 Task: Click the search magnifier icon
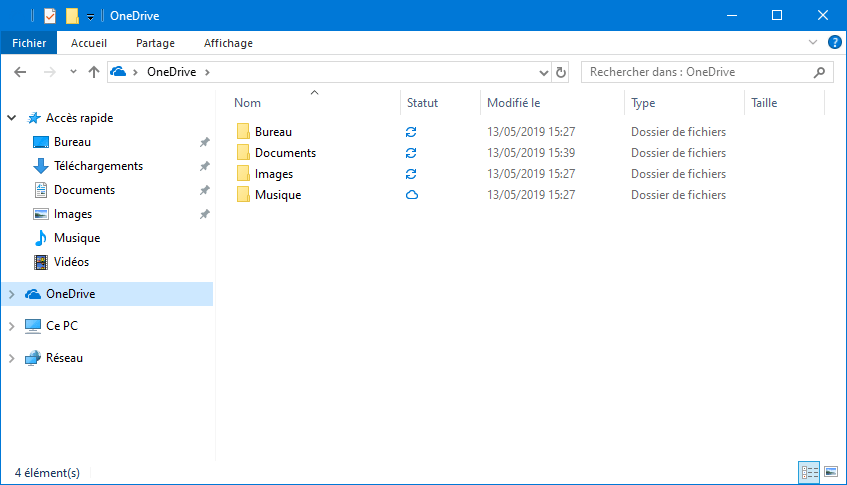click(819, 72)
